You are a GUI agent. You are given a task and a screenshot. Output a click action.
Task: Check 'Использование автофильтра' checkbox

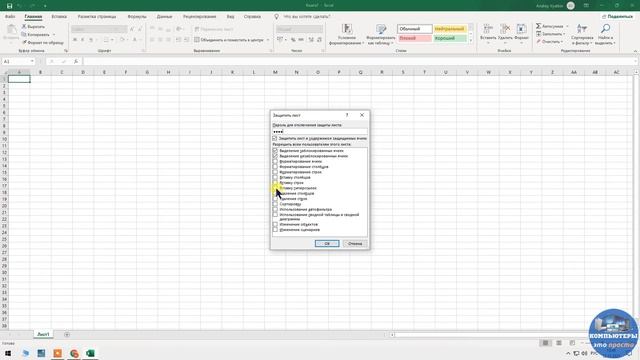pyautogui.click(x=275, y=209)
